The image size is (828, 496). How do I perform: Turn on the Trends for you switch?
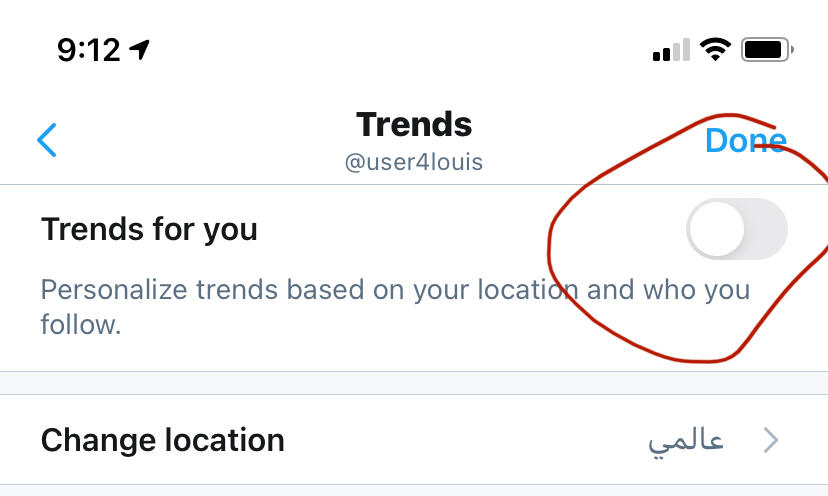tap(737, 230)
